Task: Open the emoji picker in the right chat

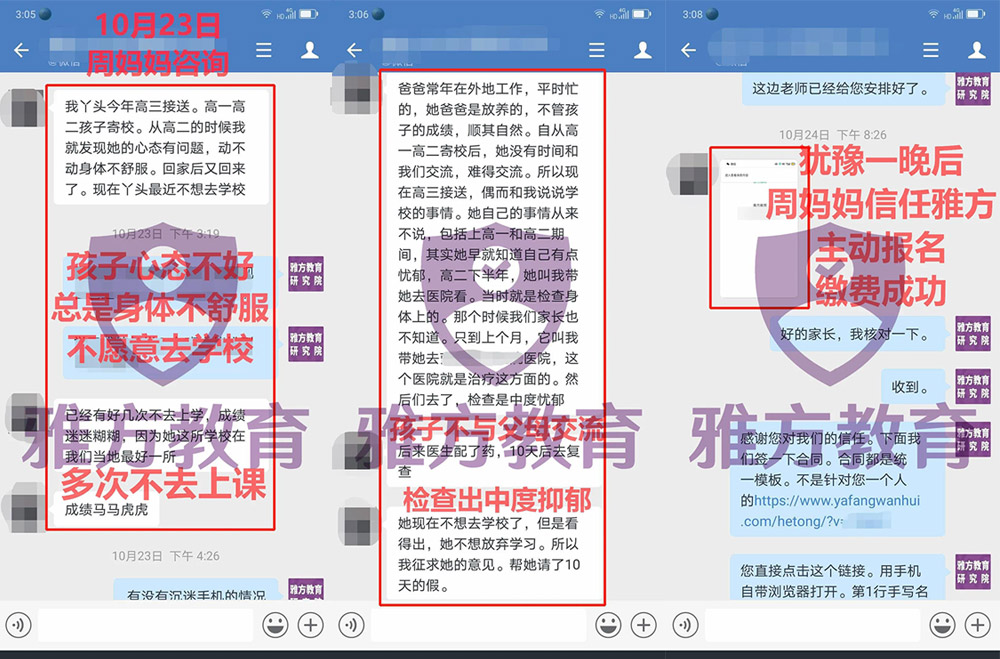Action: [x=939, y=625]
